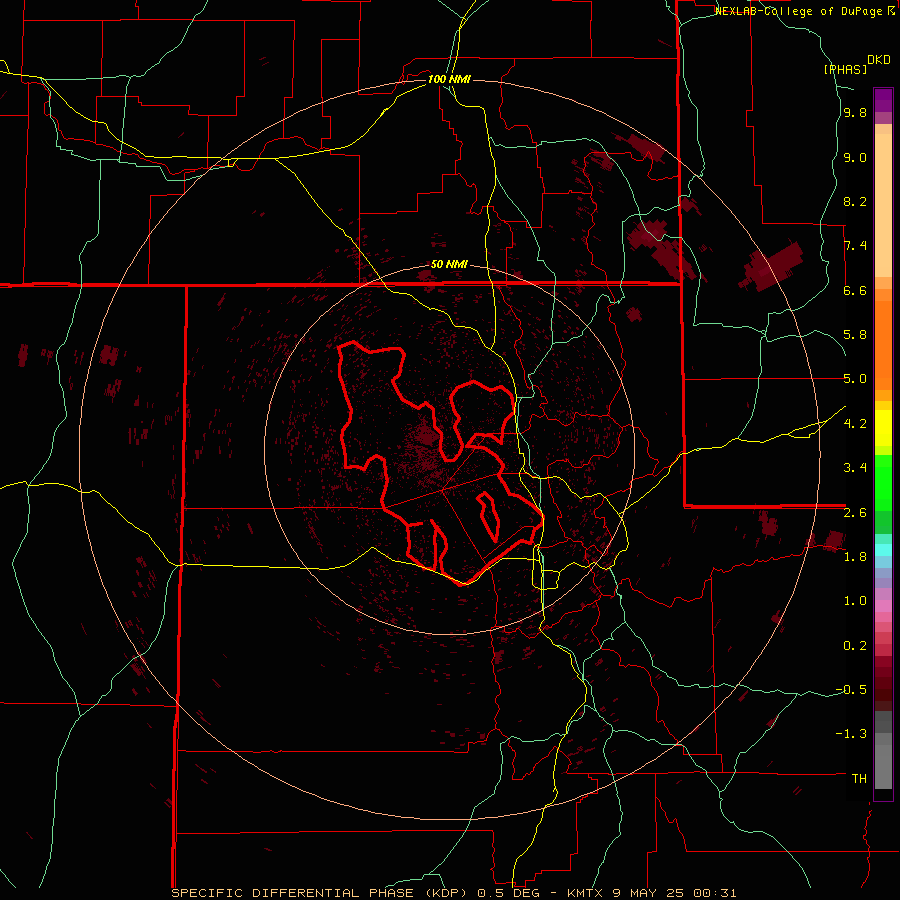Click the 100 NMI range ring label

click(449, 79)
